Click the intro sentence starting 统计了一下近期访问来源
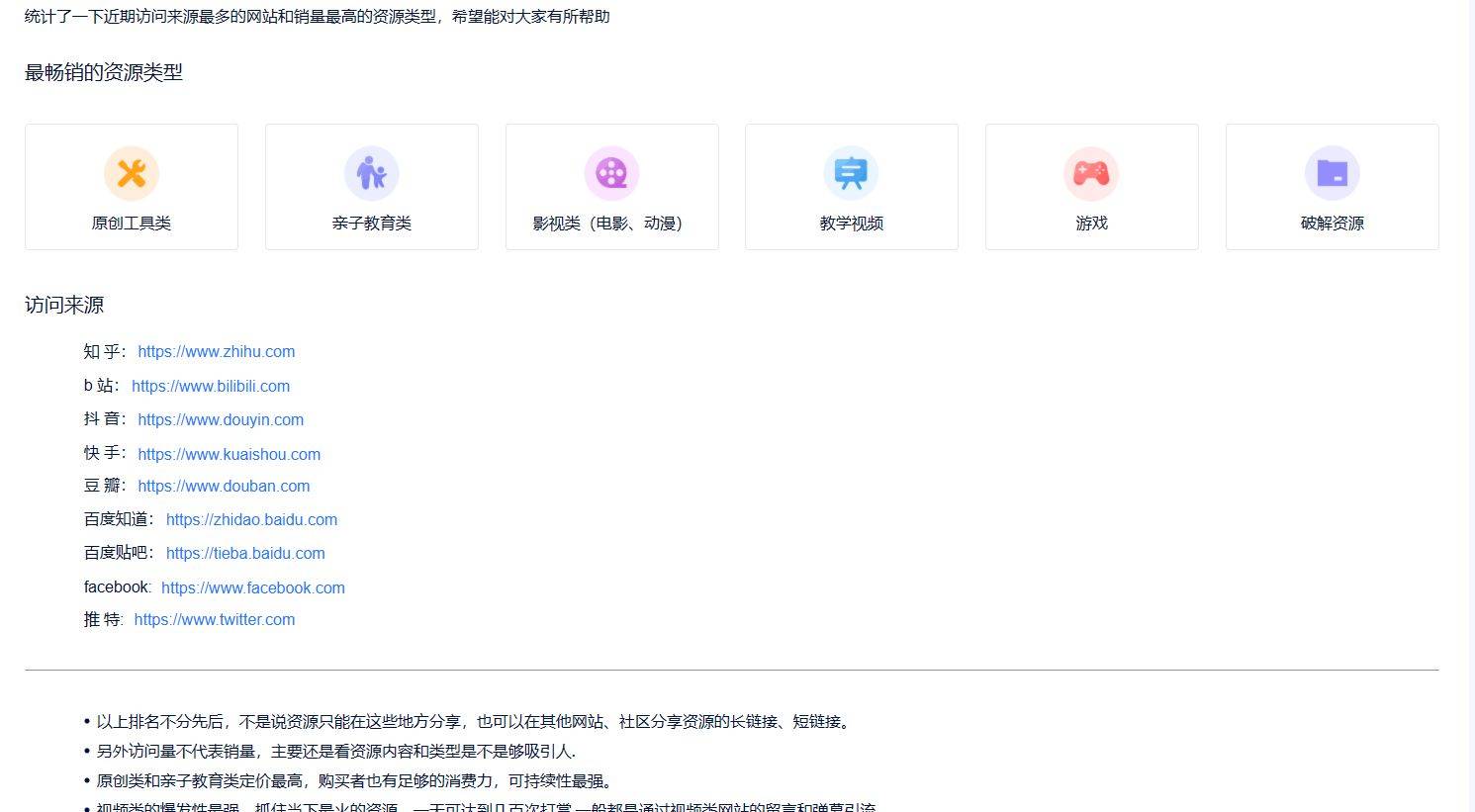The height and width of the screenshot is (812, 1475). (x=318, y=17)
